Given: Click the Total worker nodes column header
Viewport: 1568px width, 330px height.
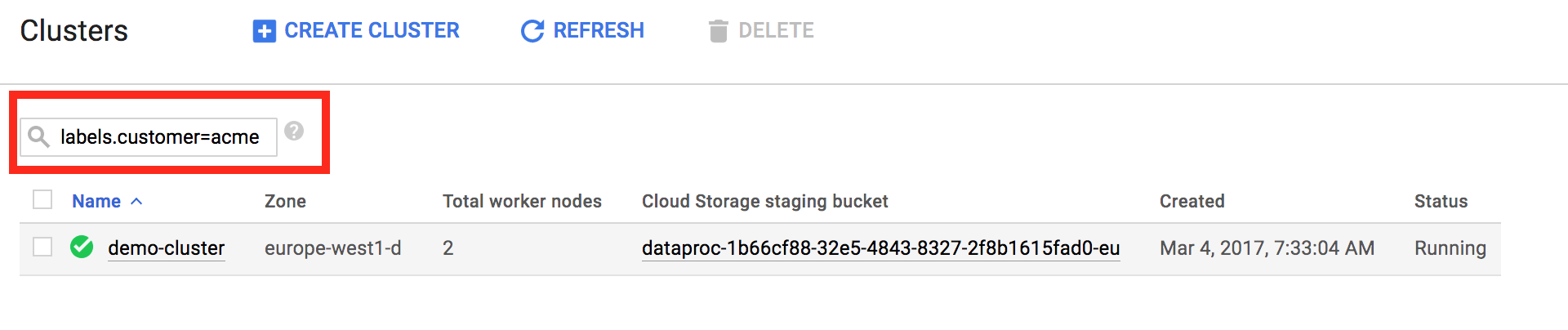Looking at the screenshot, I should click(x=522, y=201).
